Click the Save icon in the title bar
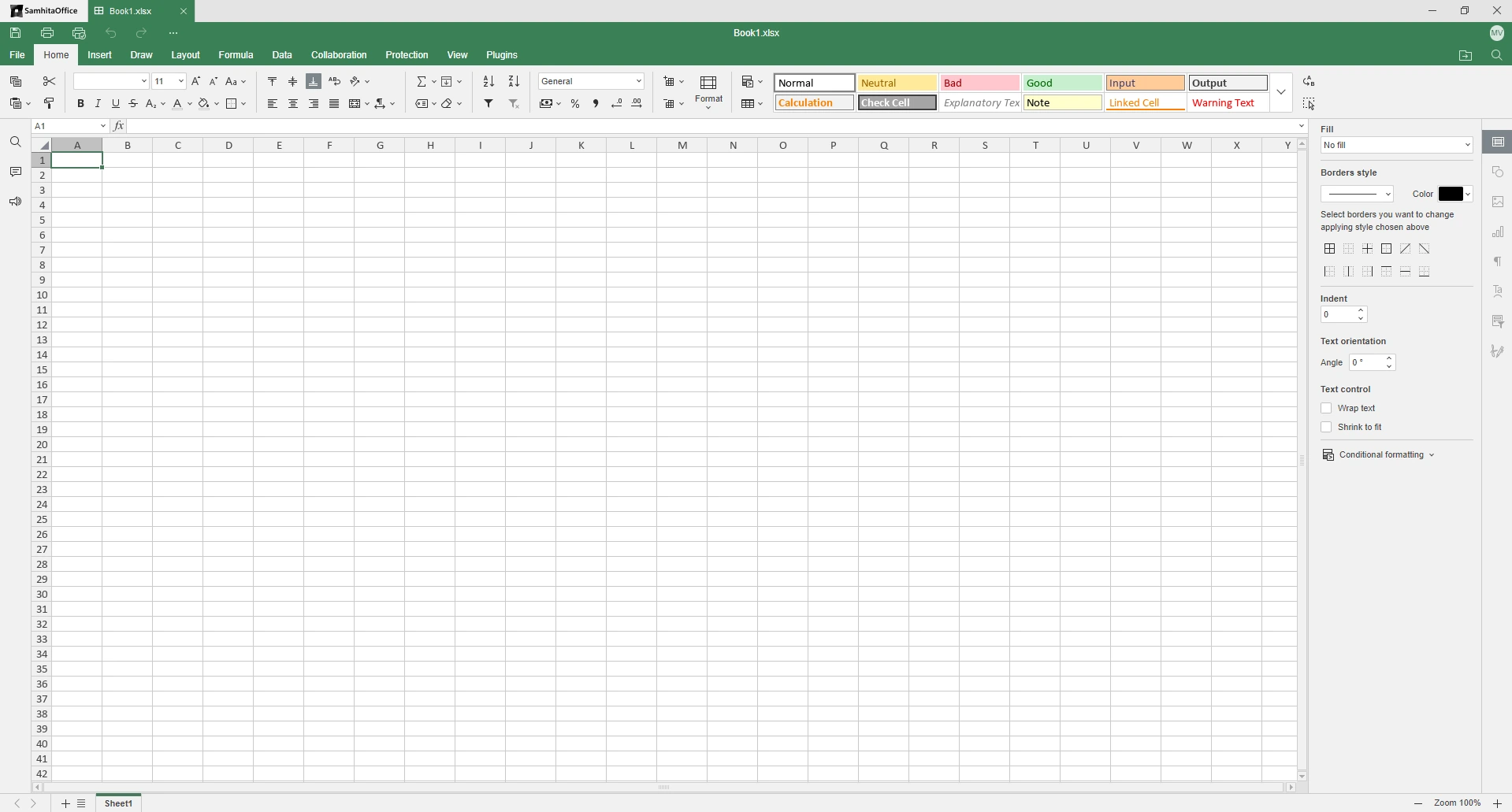Screen dimensions: 1512x812 tap(16, 33)
